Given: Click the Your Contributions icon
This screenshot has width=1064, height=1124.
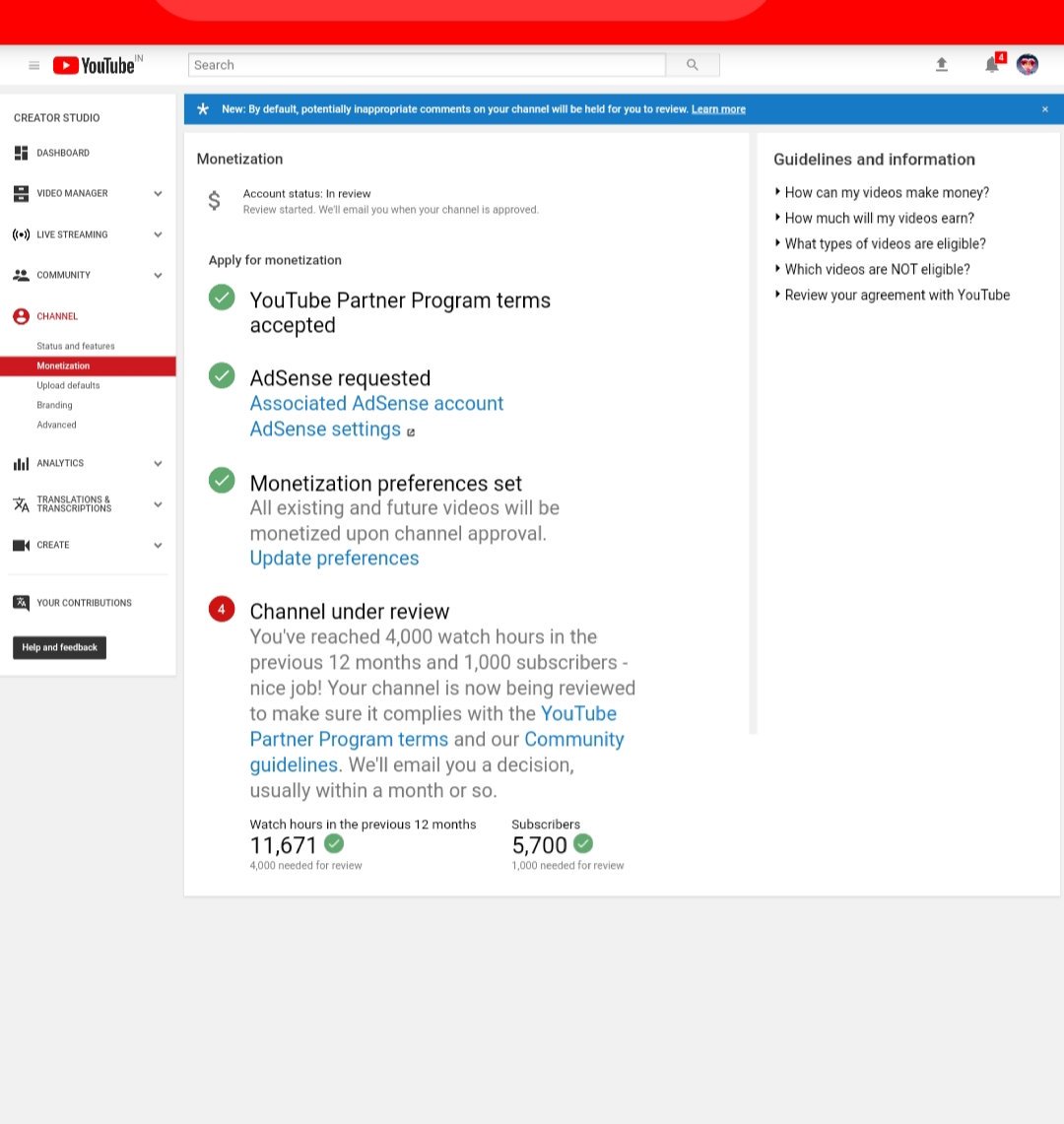Looking at the screenshot, I should 21,603.
